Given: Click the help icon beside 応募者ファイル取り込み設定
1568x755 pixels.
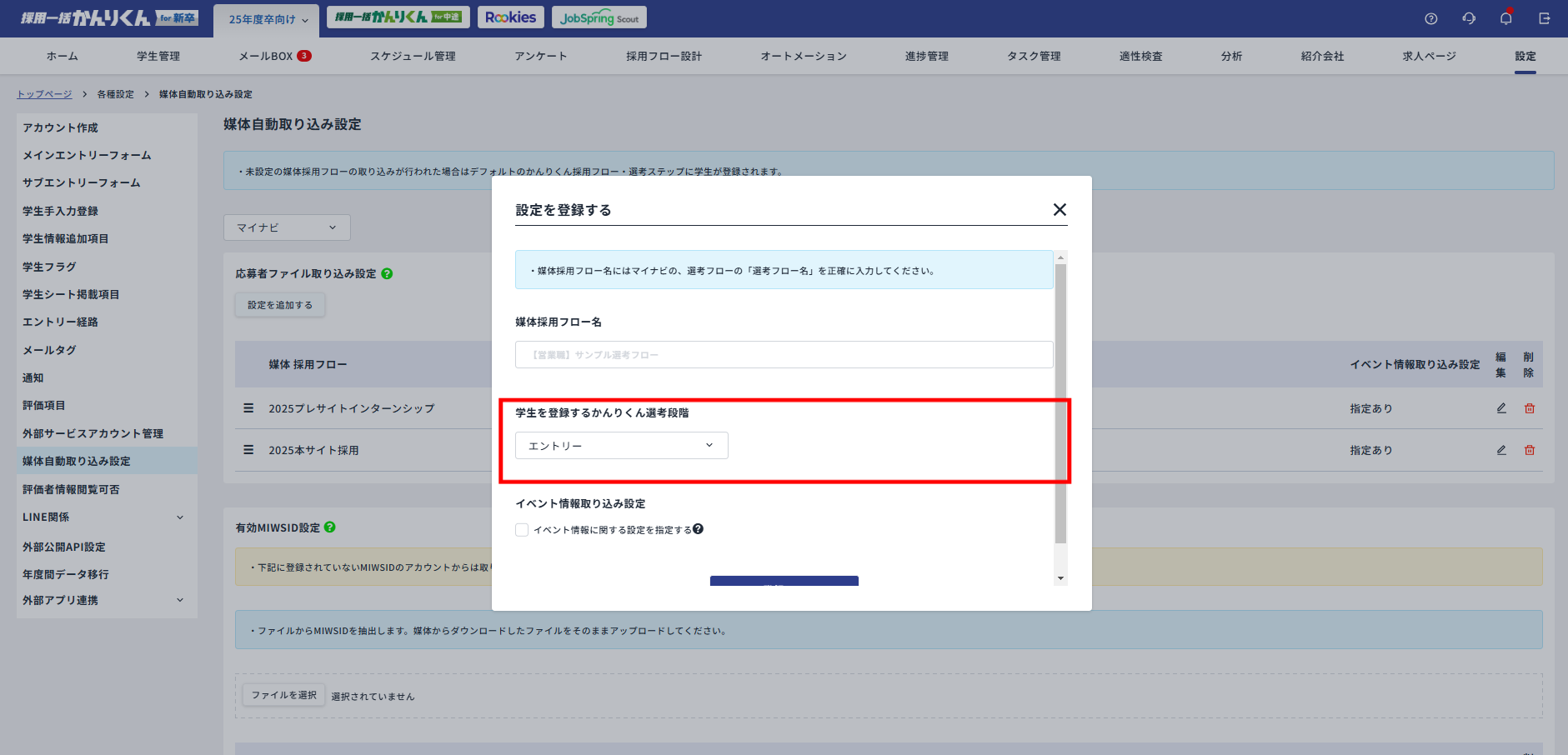Looking at the screenshot, I should click(x=388, y=273).
